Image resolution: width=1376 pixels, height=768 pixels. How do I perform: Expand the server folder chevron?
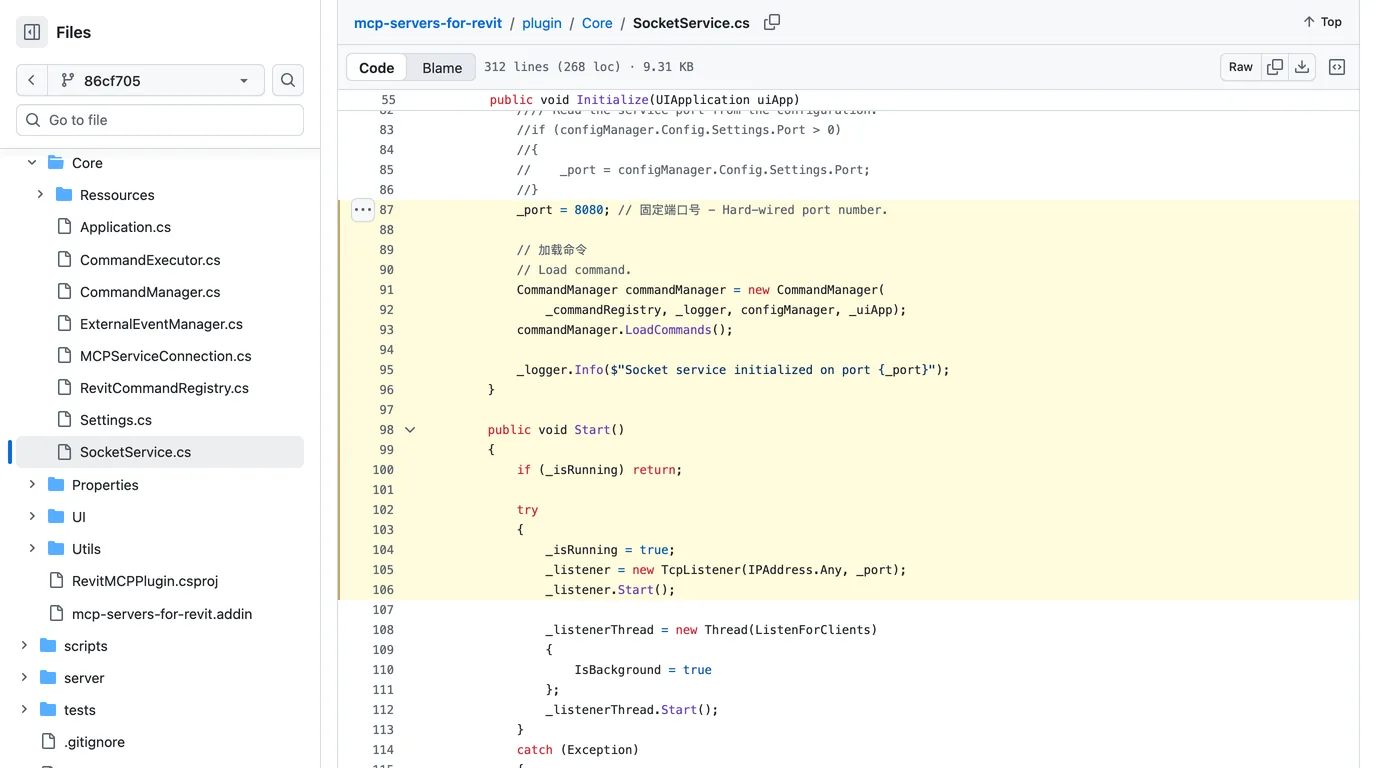coord(24,677)
